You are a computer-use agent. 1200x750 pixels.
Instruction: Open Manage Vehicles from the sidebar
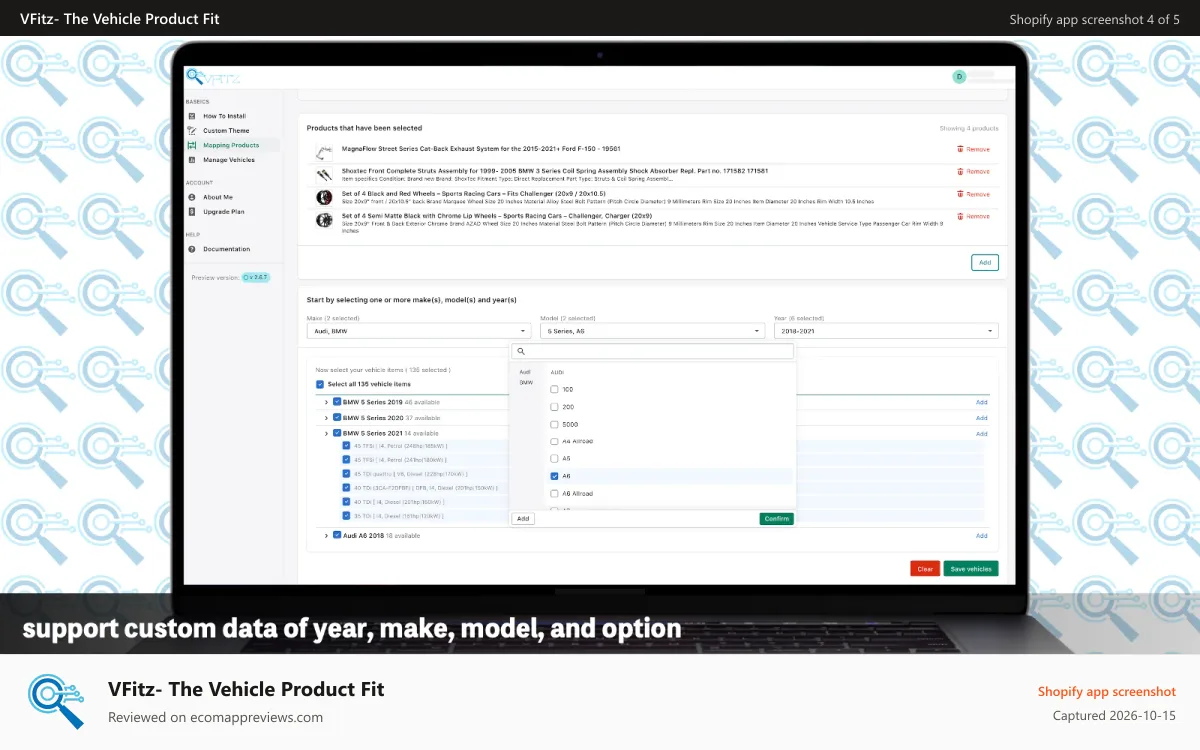pyautogui.click(x=229, y=159)
